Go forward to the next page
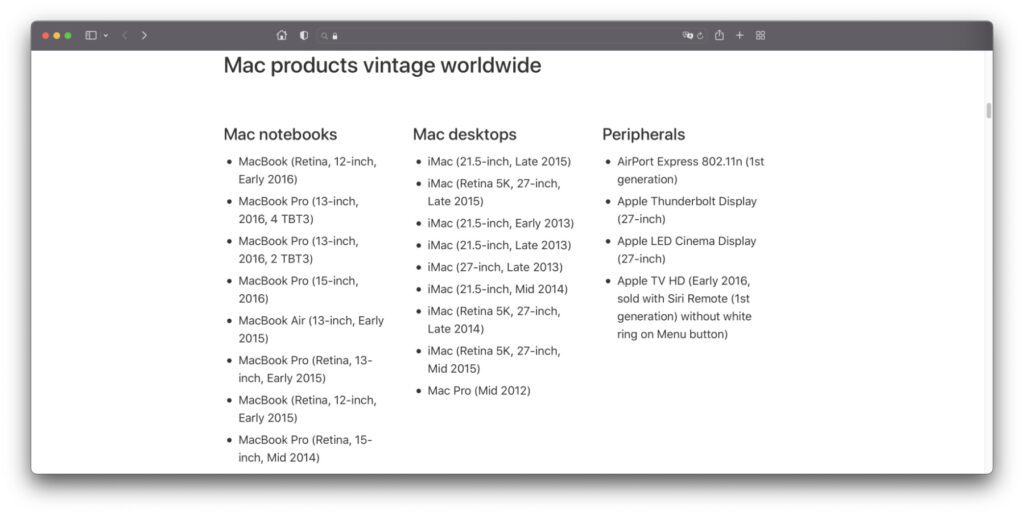 [x=144, y=35]
